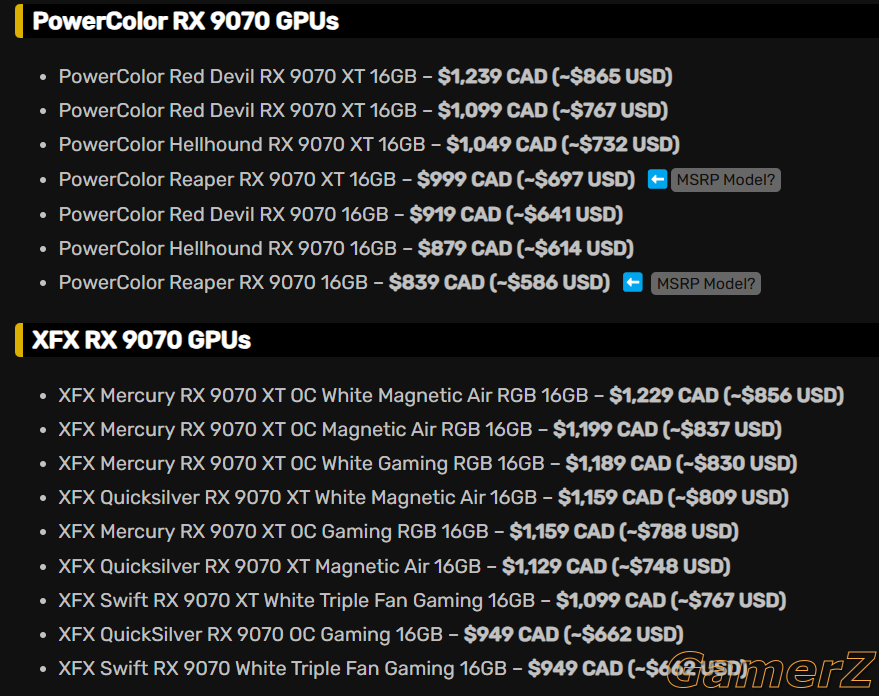Select the PowerColor RX 9070 GPUs heading
Screen dimensions: 879x696
186,21
